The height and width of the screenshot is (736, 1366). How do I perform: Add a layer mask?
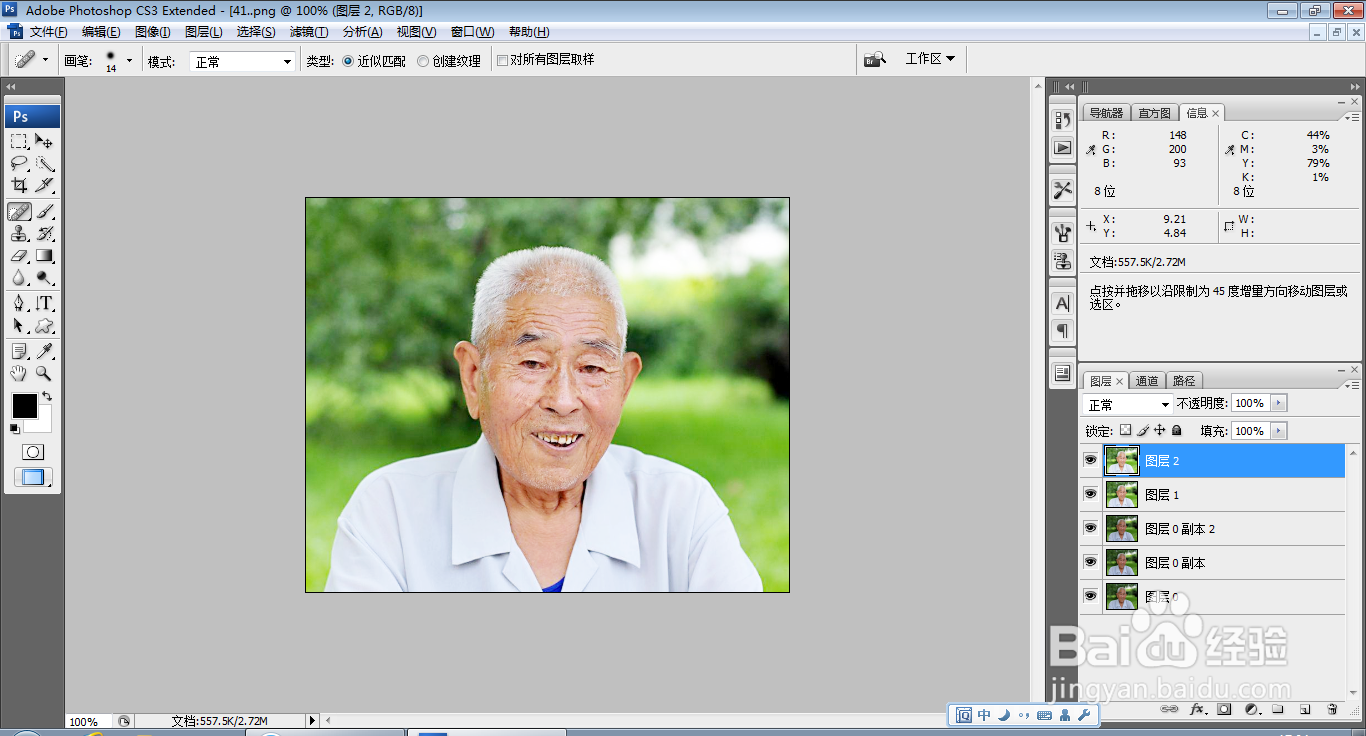(1224, 709)
